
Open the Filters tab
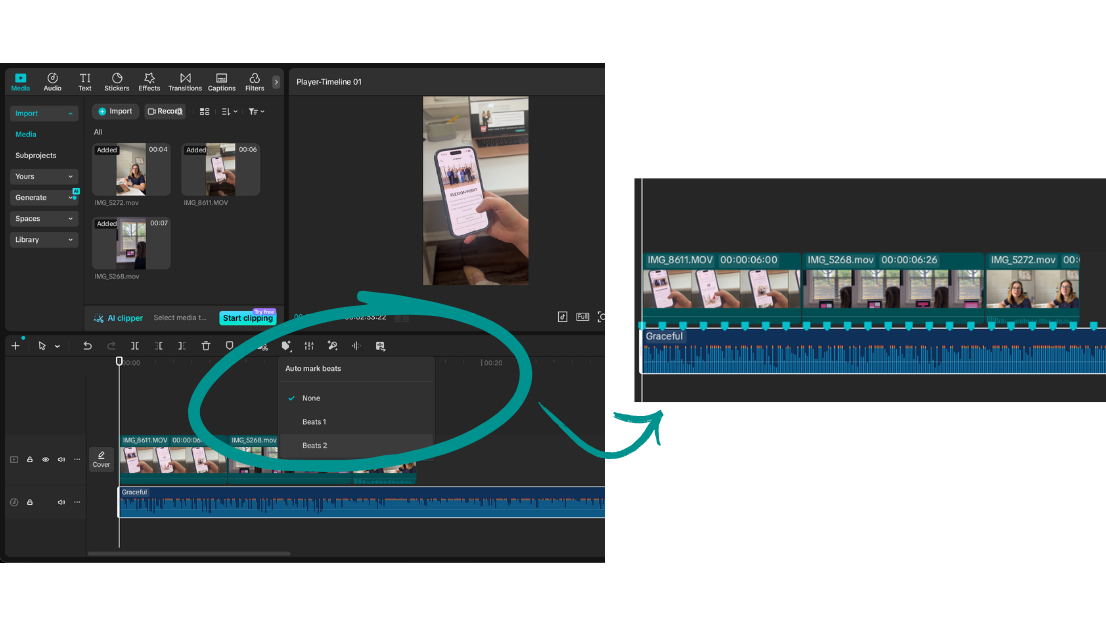(x=255, y=82)
